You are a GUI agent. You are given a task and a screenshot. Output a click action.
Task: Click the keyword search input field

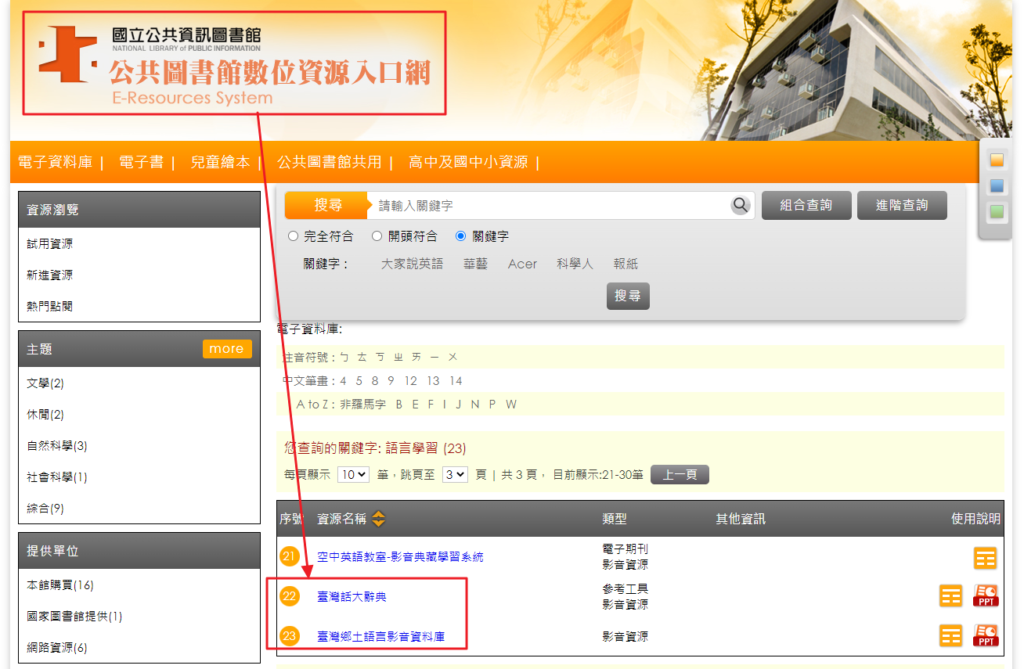550,205
